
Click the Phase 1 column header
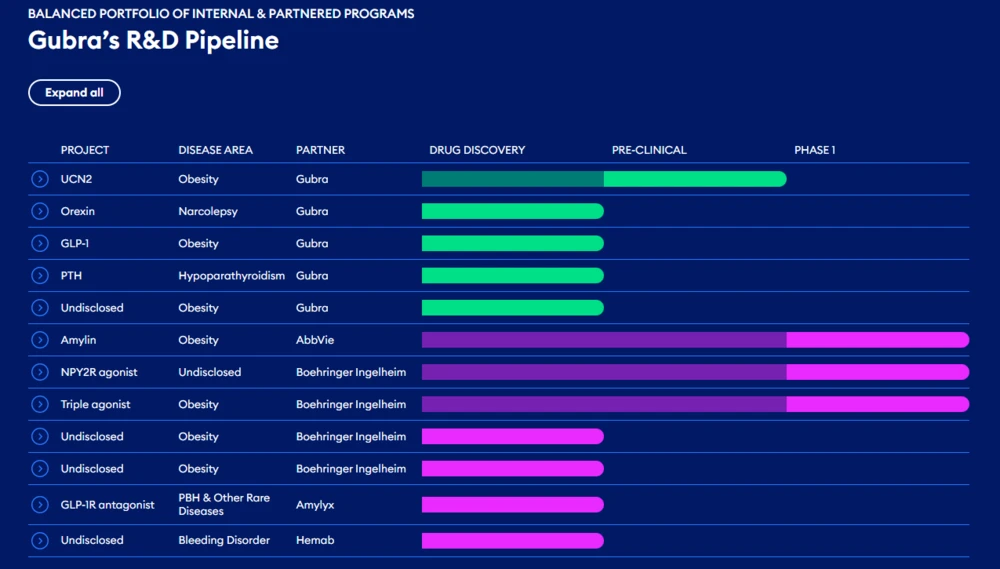coord(814,150)
